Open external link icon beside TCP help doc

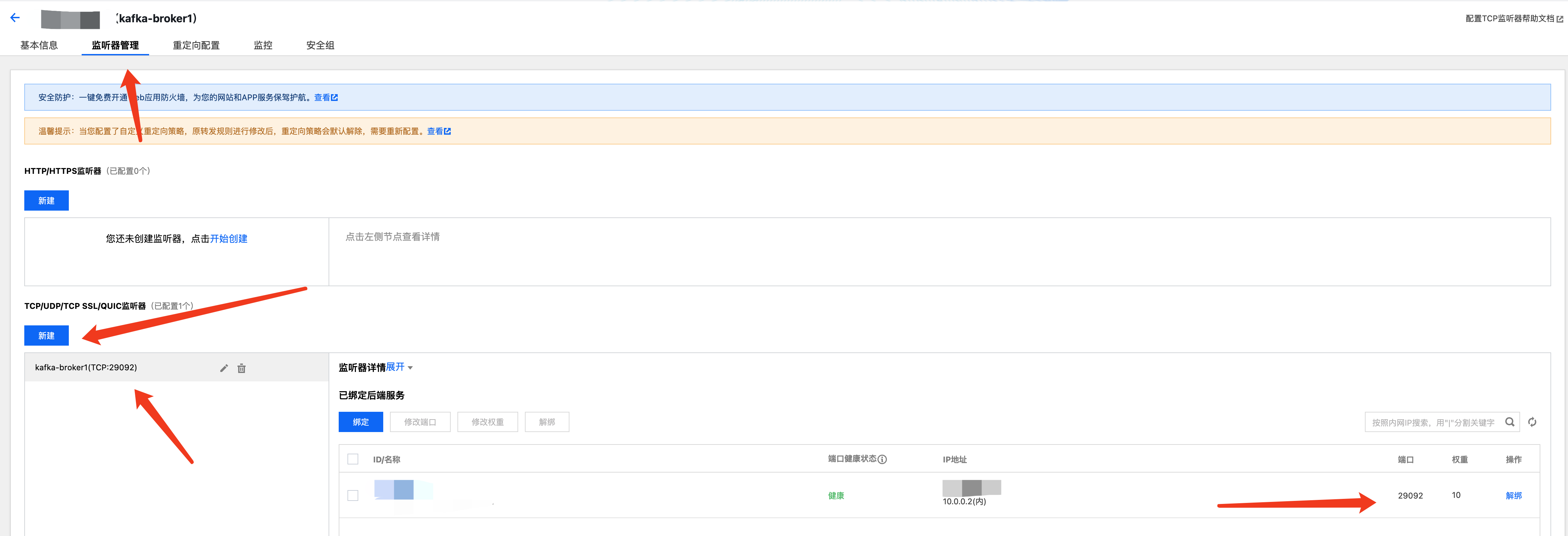pos(1560,19)
